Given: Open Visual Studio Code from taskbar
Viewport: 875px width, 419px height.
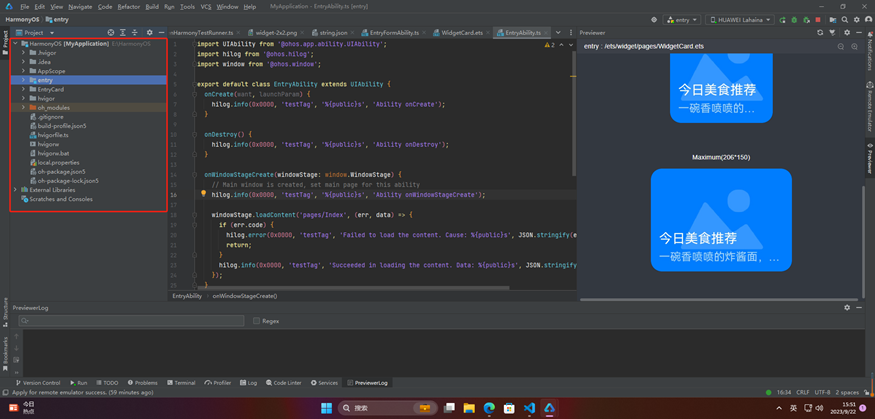Looking at the screenshot, I should 530,408.
